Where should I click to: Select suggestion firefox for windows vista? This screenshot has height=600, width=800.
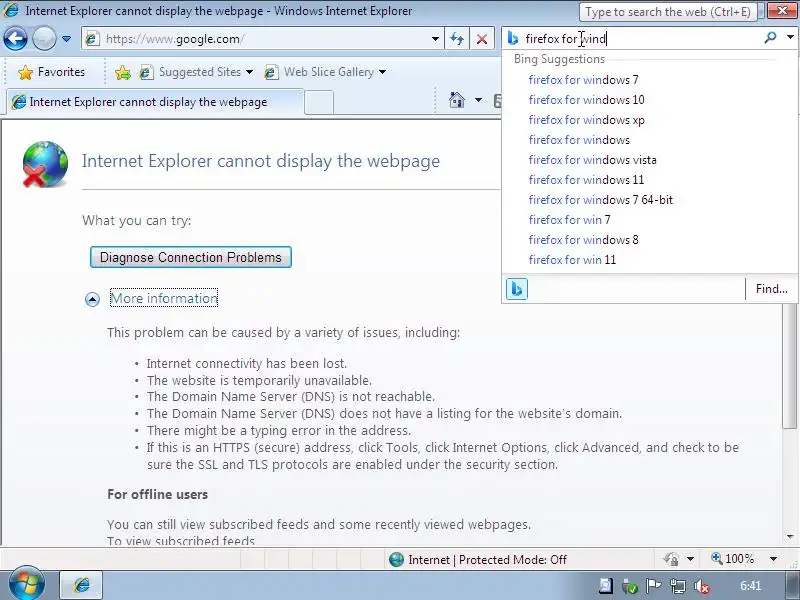pyautogui.click(x=592, y=160)
